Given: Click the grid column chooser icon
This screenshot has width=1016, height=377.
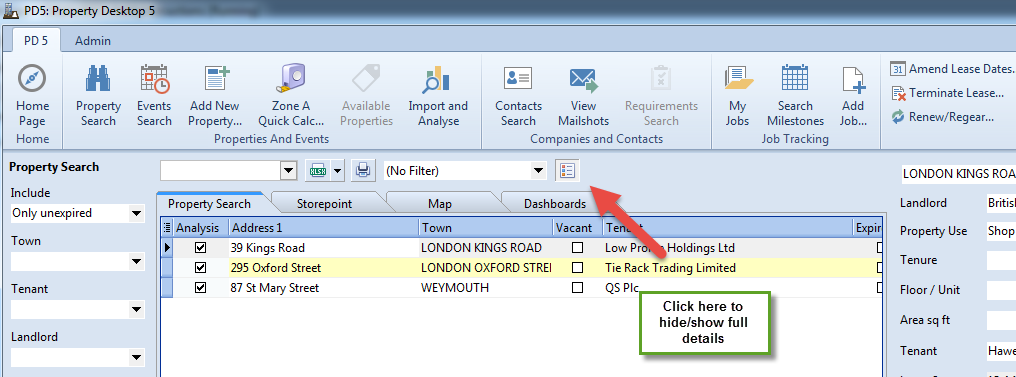Looking at the screenshot, I should pos(167,228).
